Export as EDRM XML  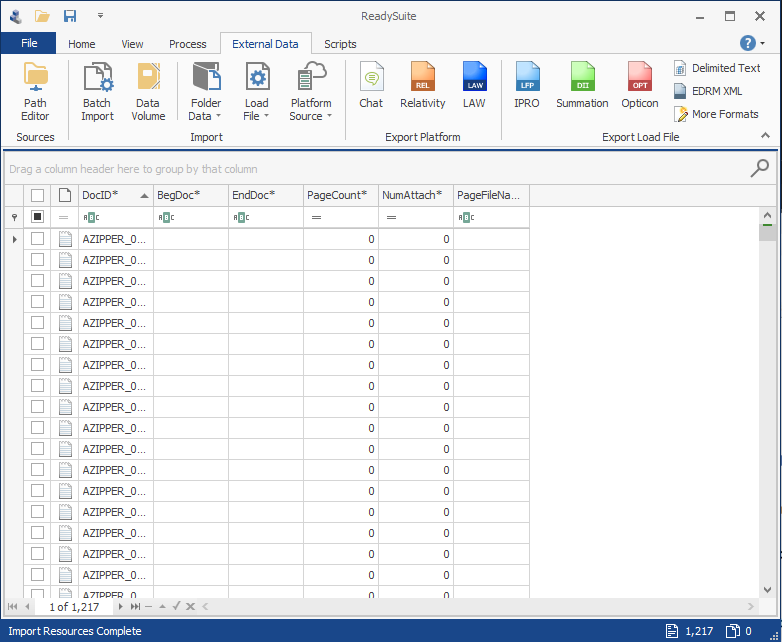708,91
